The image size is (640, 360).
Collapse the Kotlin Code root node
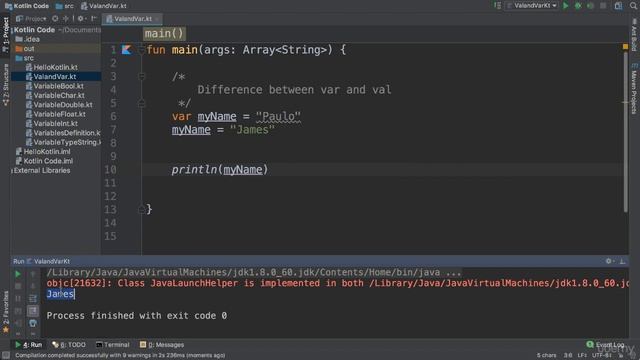pyautogui.click(x=34, y=30)
